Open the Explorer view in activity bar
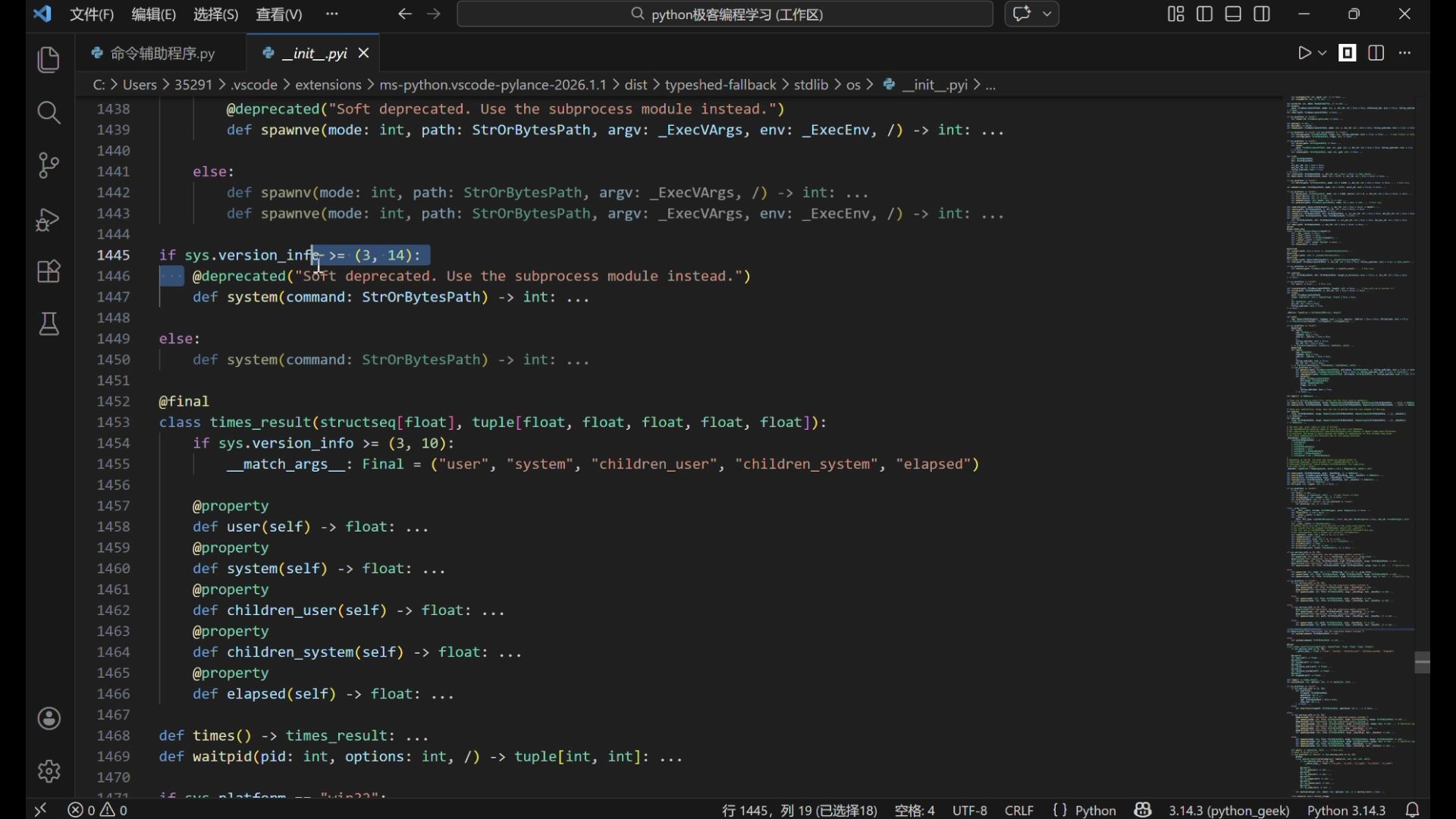This screenshot has width=1456, height=819. pyautogui.click(x=49, y=60)
